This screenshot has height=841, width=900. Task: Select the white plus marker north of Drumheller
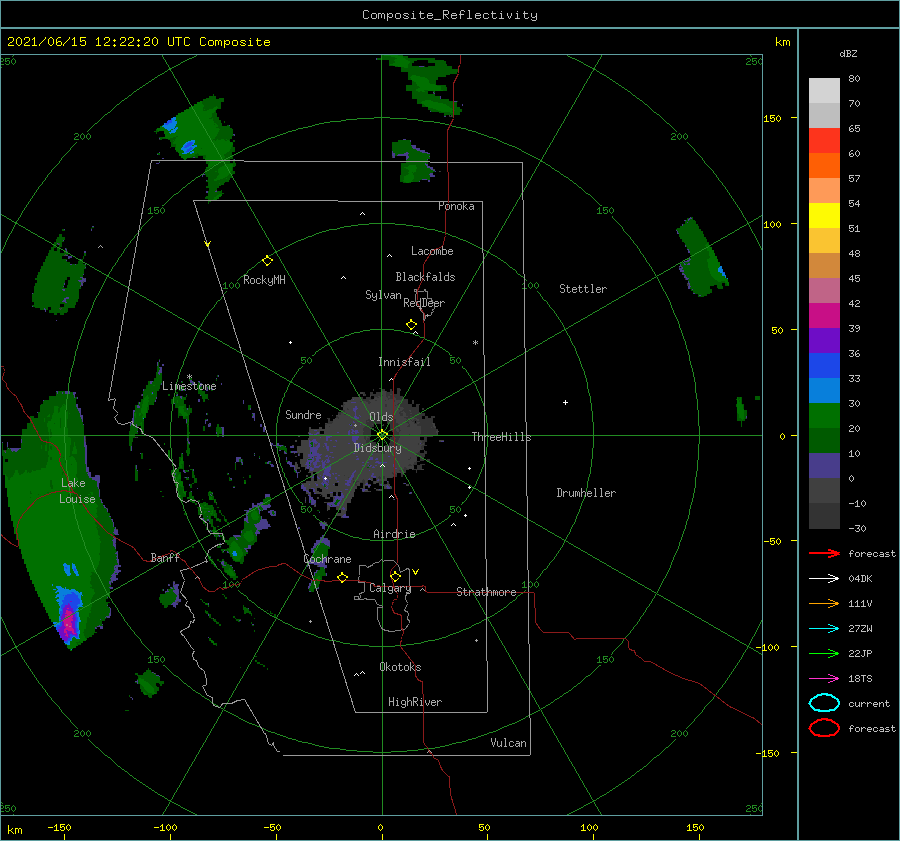click(565, 402)
